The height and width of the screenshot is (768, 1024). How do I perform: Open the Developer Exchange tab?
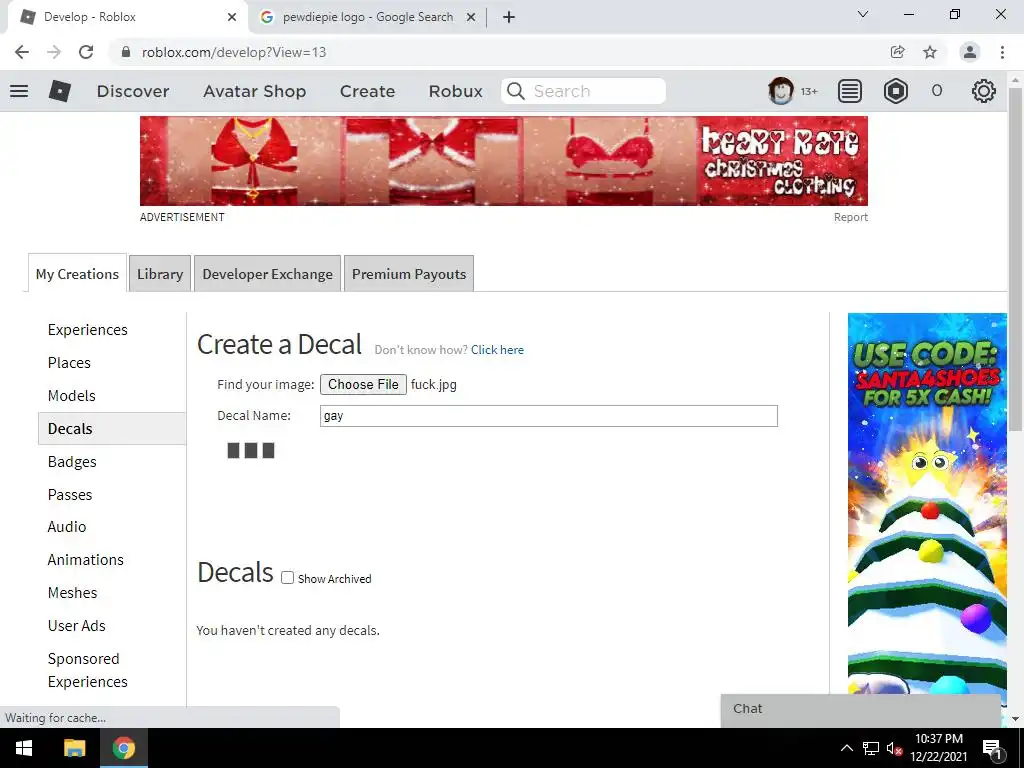pos(267,274)
